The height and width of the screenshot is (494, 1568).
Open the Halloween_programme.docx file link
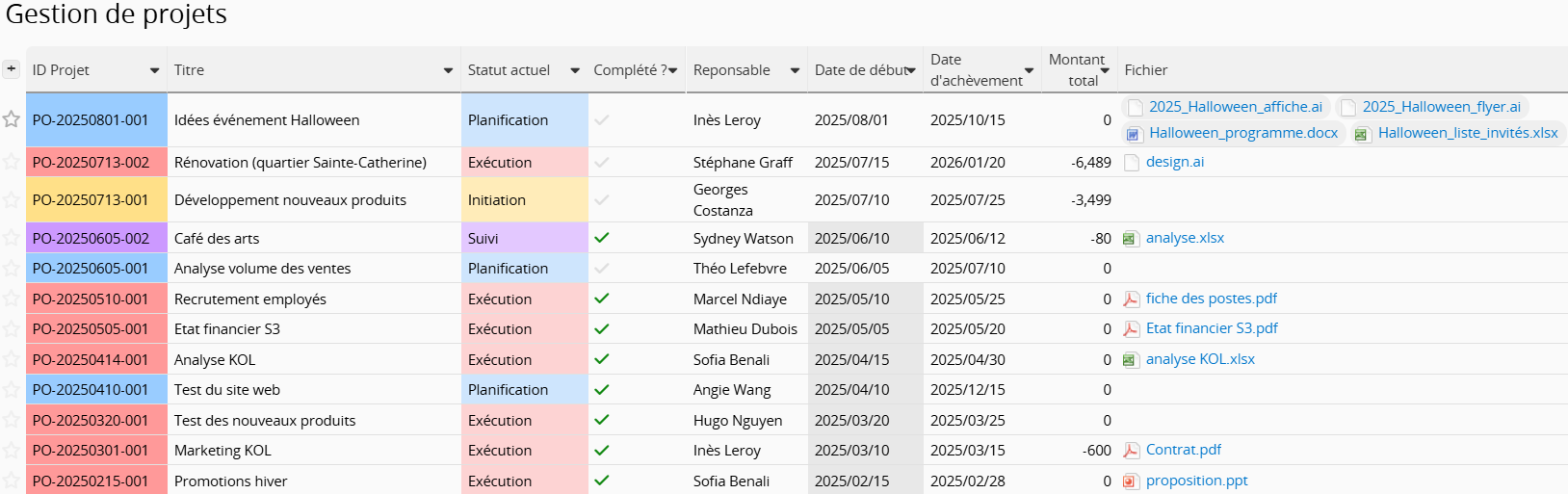point(1243,133)
